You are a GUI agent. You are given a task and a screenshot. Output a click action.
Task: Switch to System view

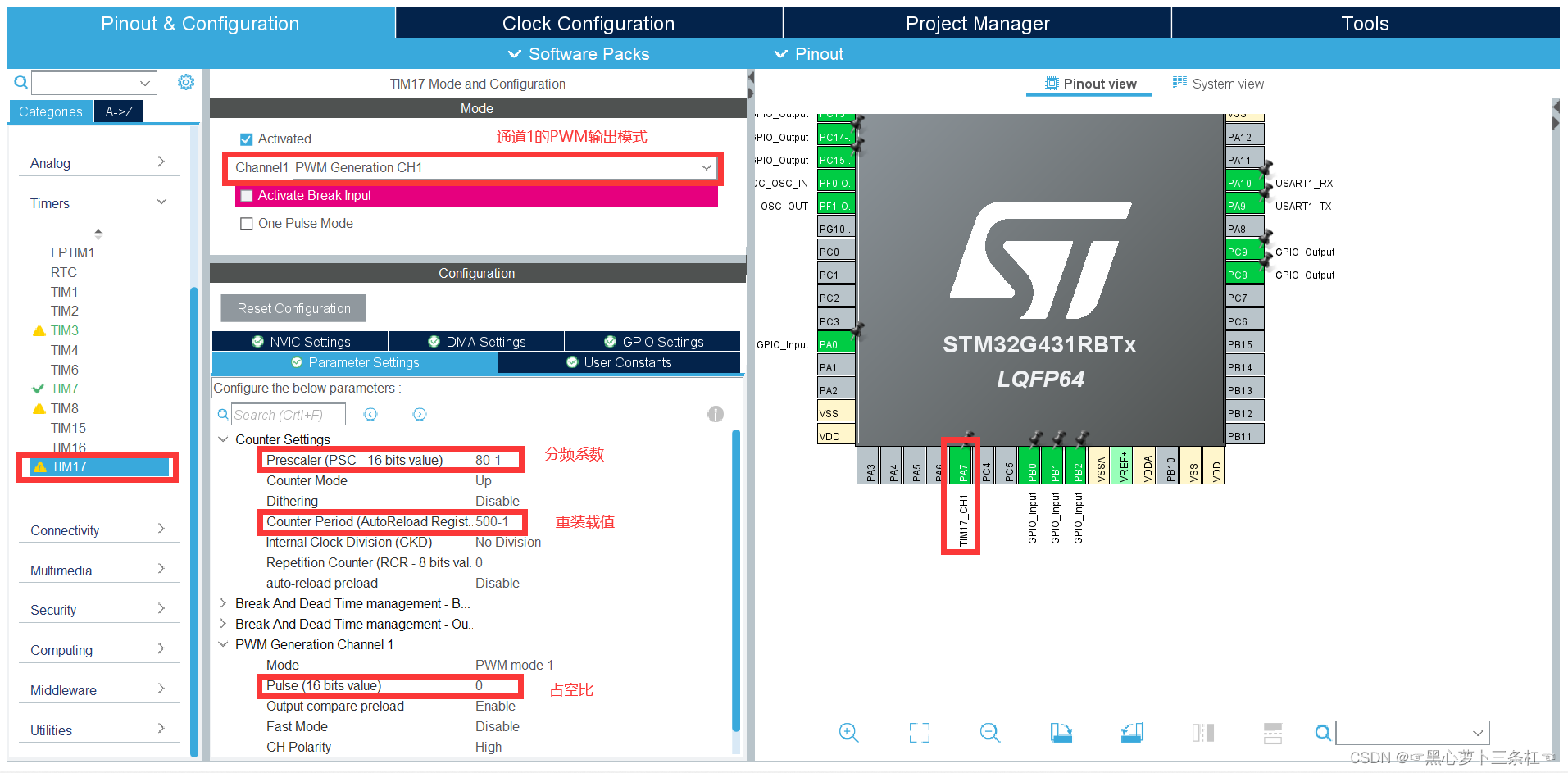pyautogui.click(x=1218, y=84)
